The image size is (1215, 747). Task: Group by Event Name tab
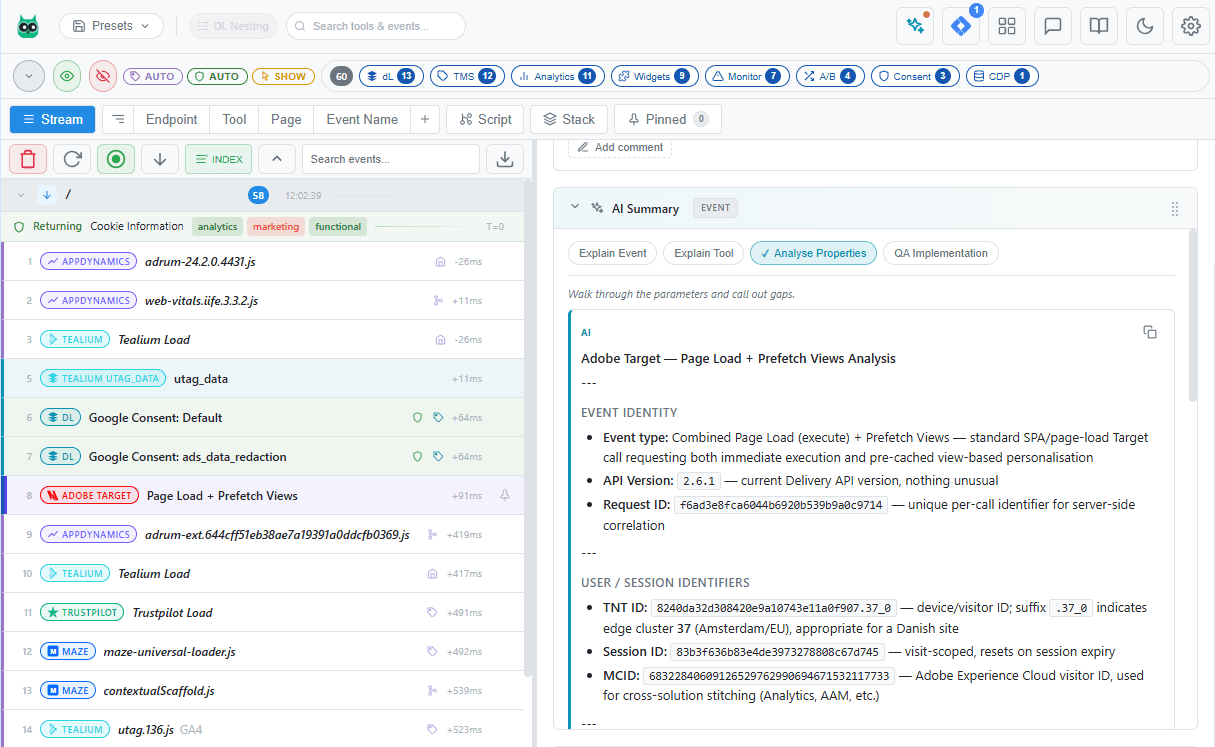pos(362,119)
